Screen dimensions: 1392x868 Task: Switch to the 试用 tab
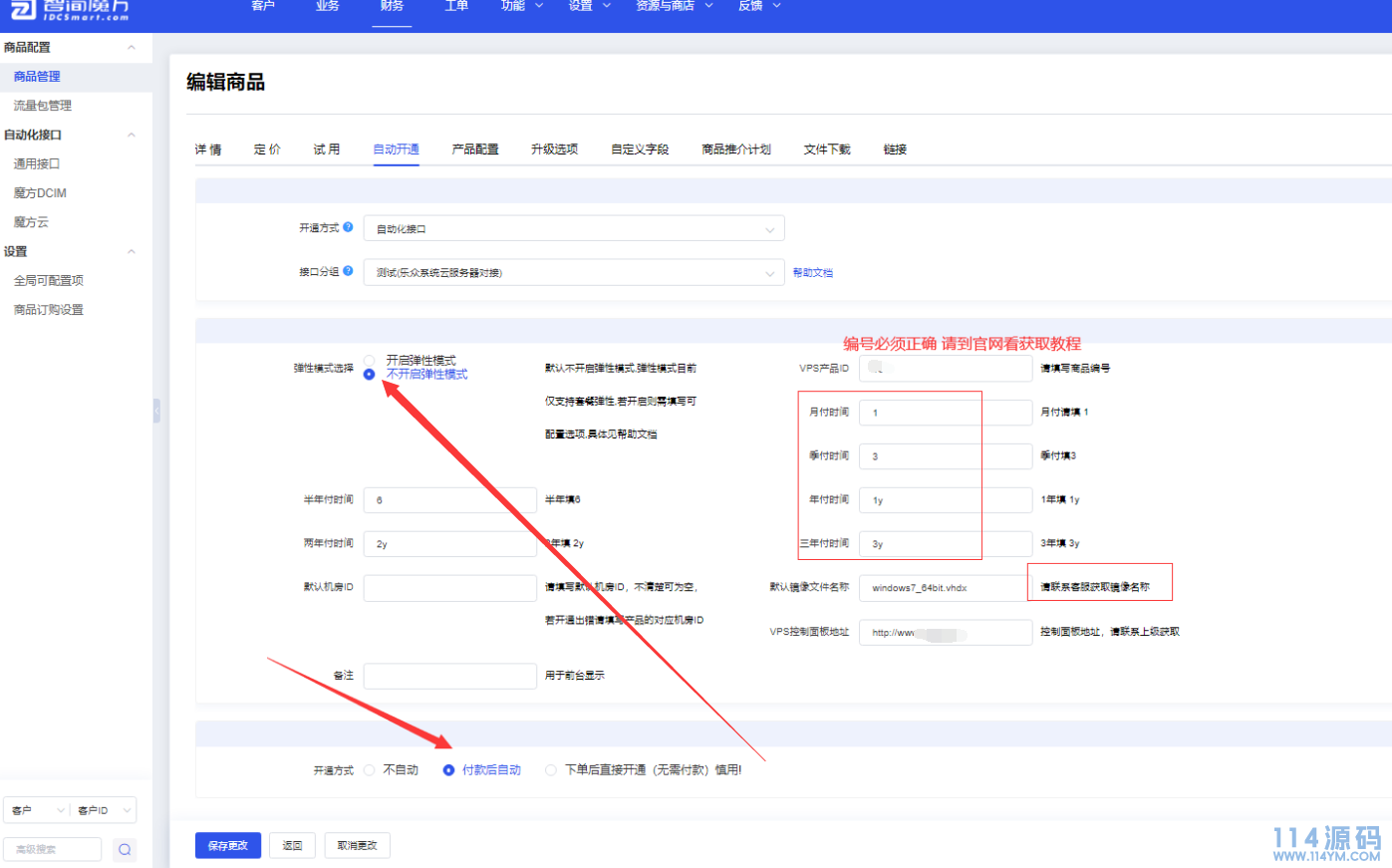[327, 149]
